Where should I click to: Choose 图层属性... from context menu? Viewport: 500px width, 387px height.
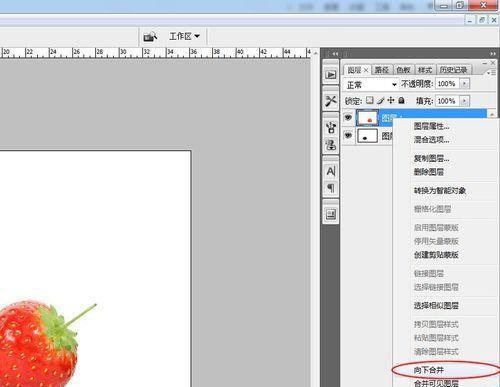(x=431, y=126)
